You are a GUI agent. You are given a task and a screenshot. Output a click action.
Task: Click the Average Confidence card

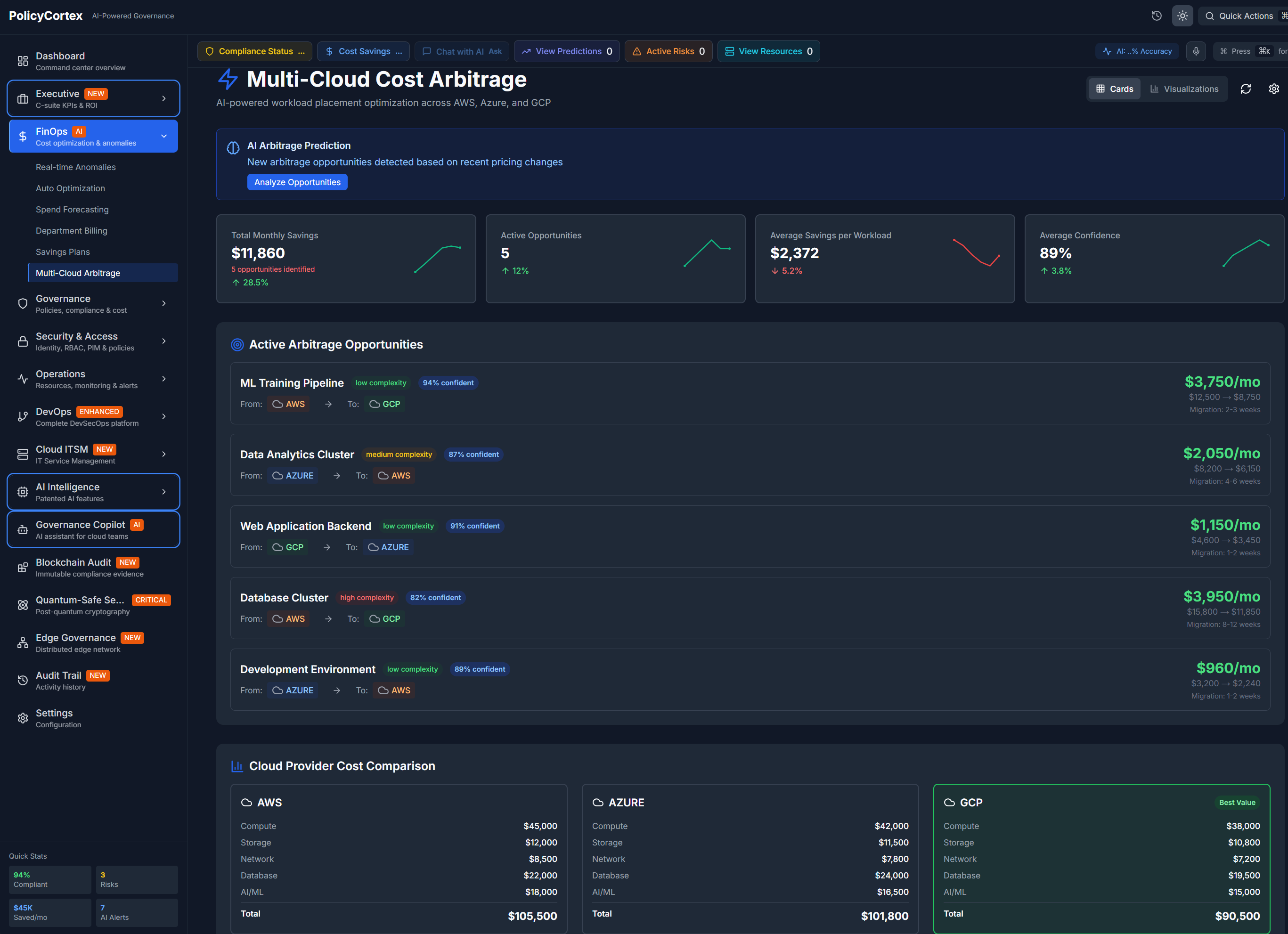click(x=1154, y=259)
